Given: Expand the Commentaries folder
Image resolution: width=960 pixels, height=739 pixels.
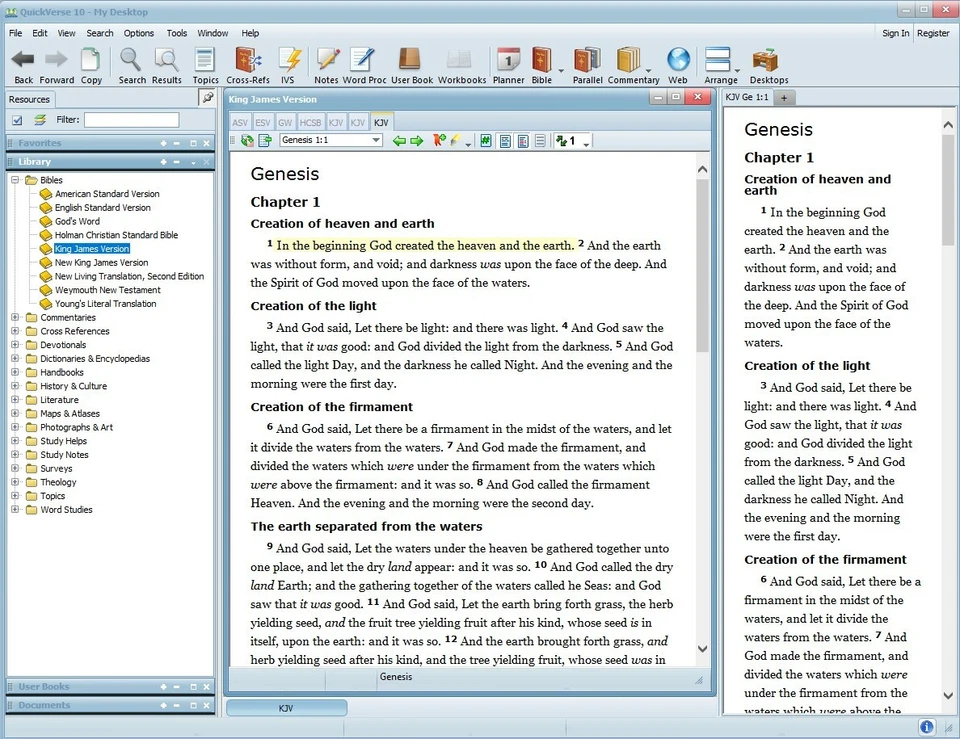Looking at the screenshot, I should coord(16,317).
